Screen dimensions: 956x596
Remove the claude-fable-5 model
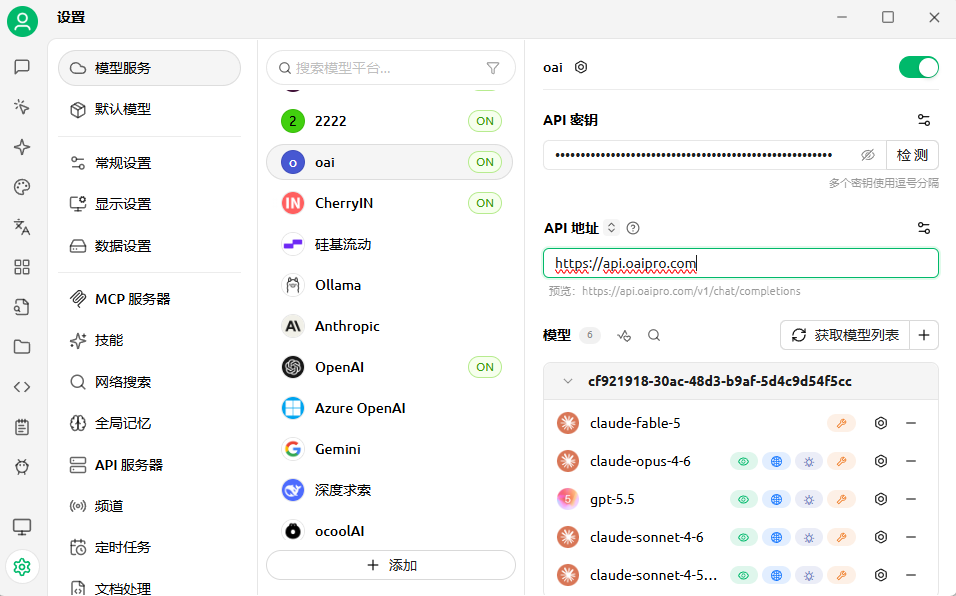click(911, 423)
